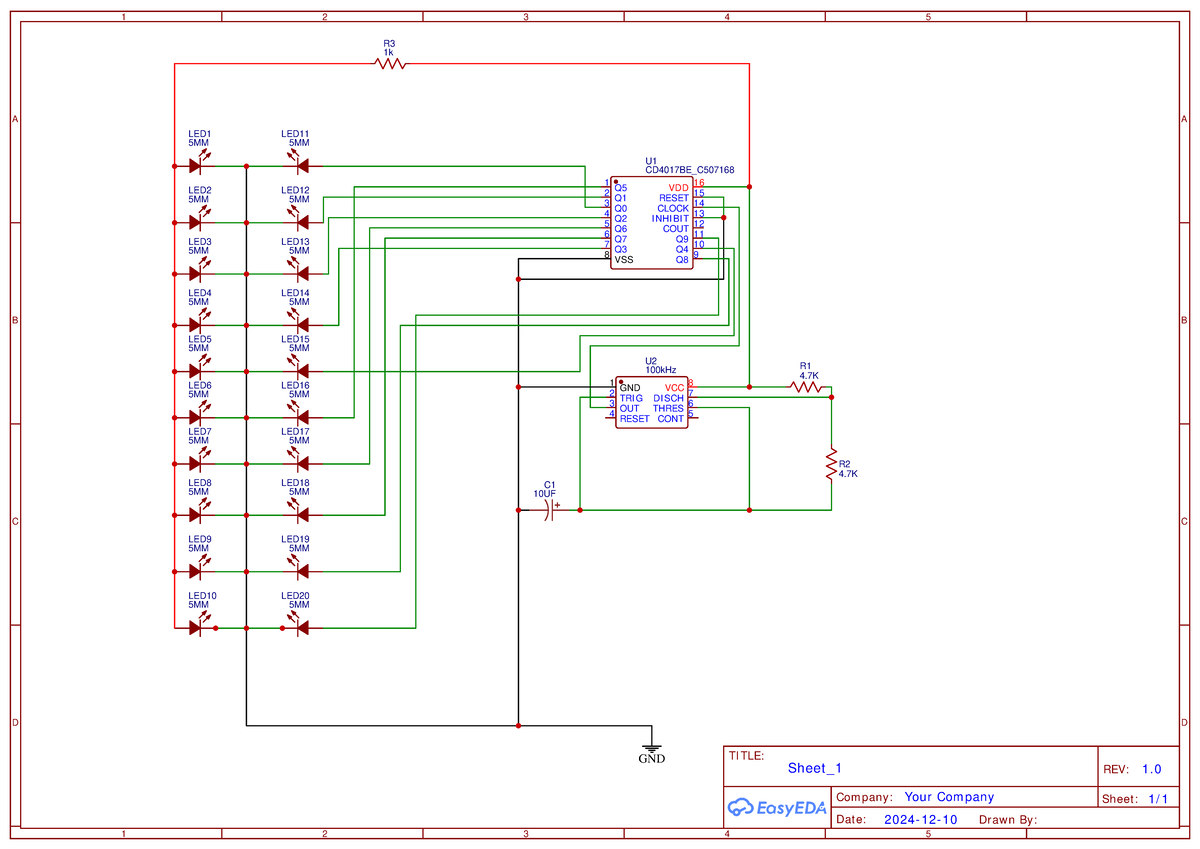Select the Sheet_1 title text
Viewport: 1200px width, 849px height.
(813, 768)
